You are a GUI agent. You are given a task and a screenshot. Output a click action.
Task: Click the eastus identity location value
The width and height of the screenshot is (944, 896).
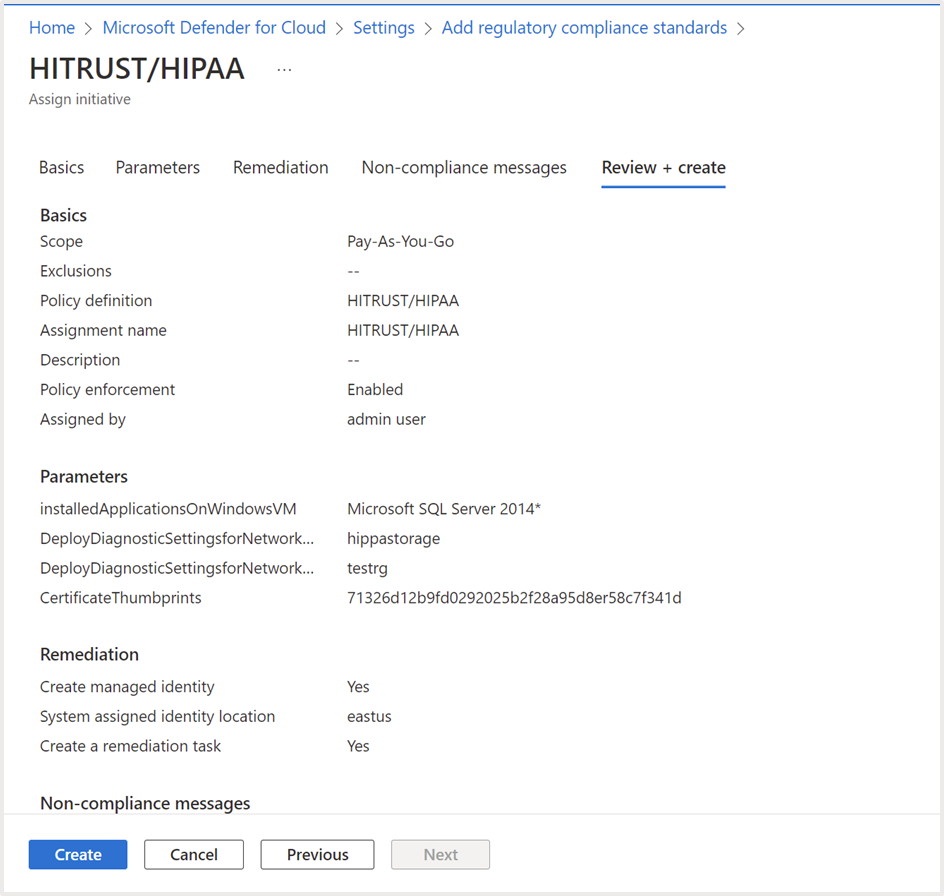[x=369, y=717]
